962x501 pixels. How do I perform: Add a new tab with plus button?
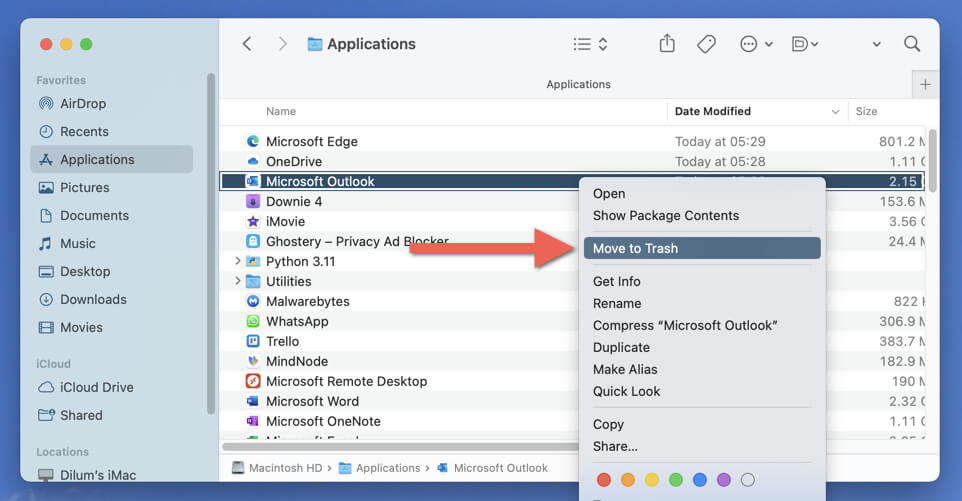[x=925, y=85]
